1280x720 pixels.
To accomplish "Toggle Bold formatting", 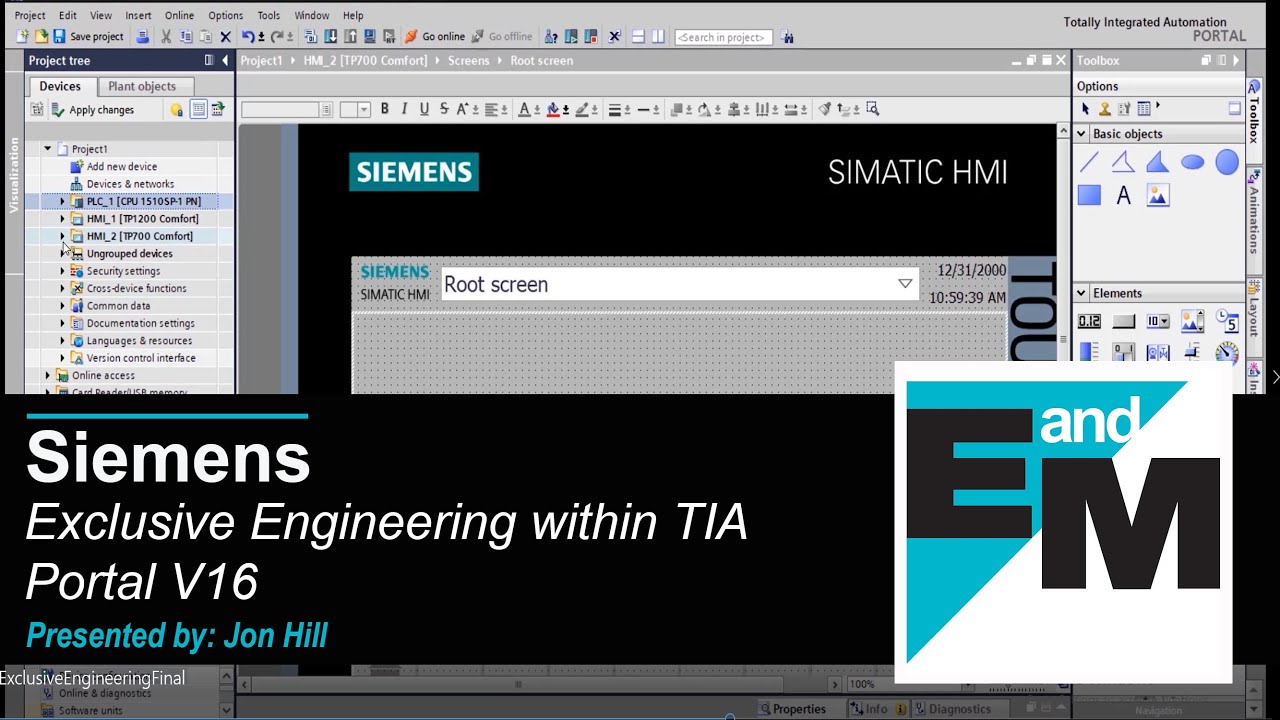I will (x=384, y=109).
